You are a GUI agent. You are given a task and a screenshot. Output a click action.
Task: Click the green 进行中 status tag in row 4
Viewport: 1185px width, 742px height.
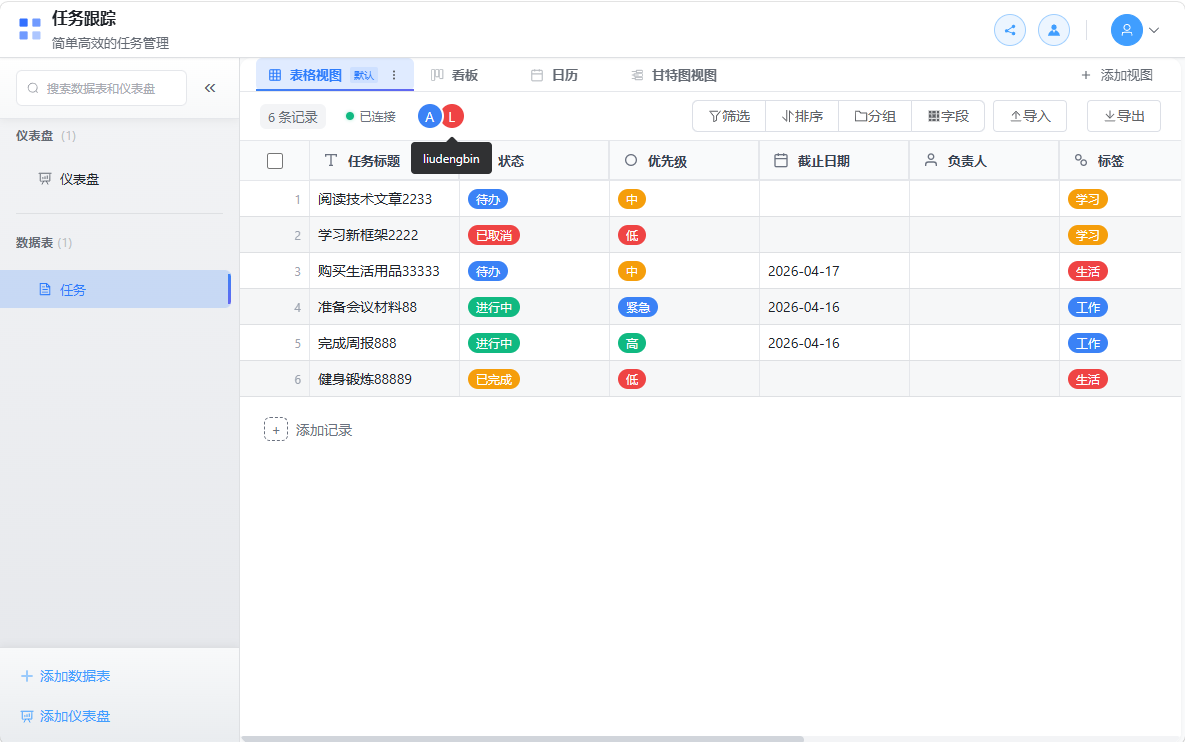[x=494, y=307]
